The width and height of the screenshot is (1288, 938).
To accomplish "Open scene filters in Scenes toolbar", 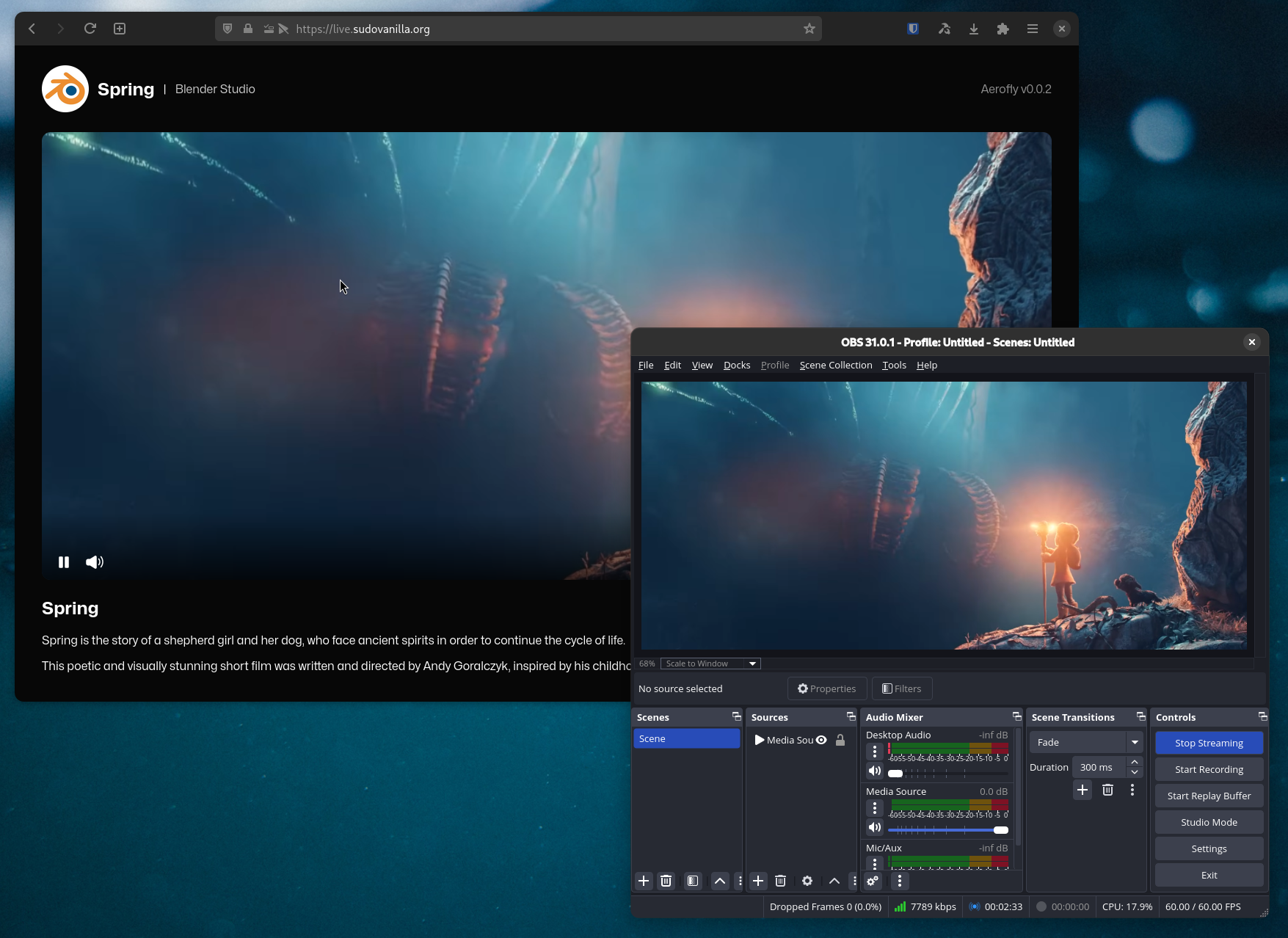I will click(692, 881).
